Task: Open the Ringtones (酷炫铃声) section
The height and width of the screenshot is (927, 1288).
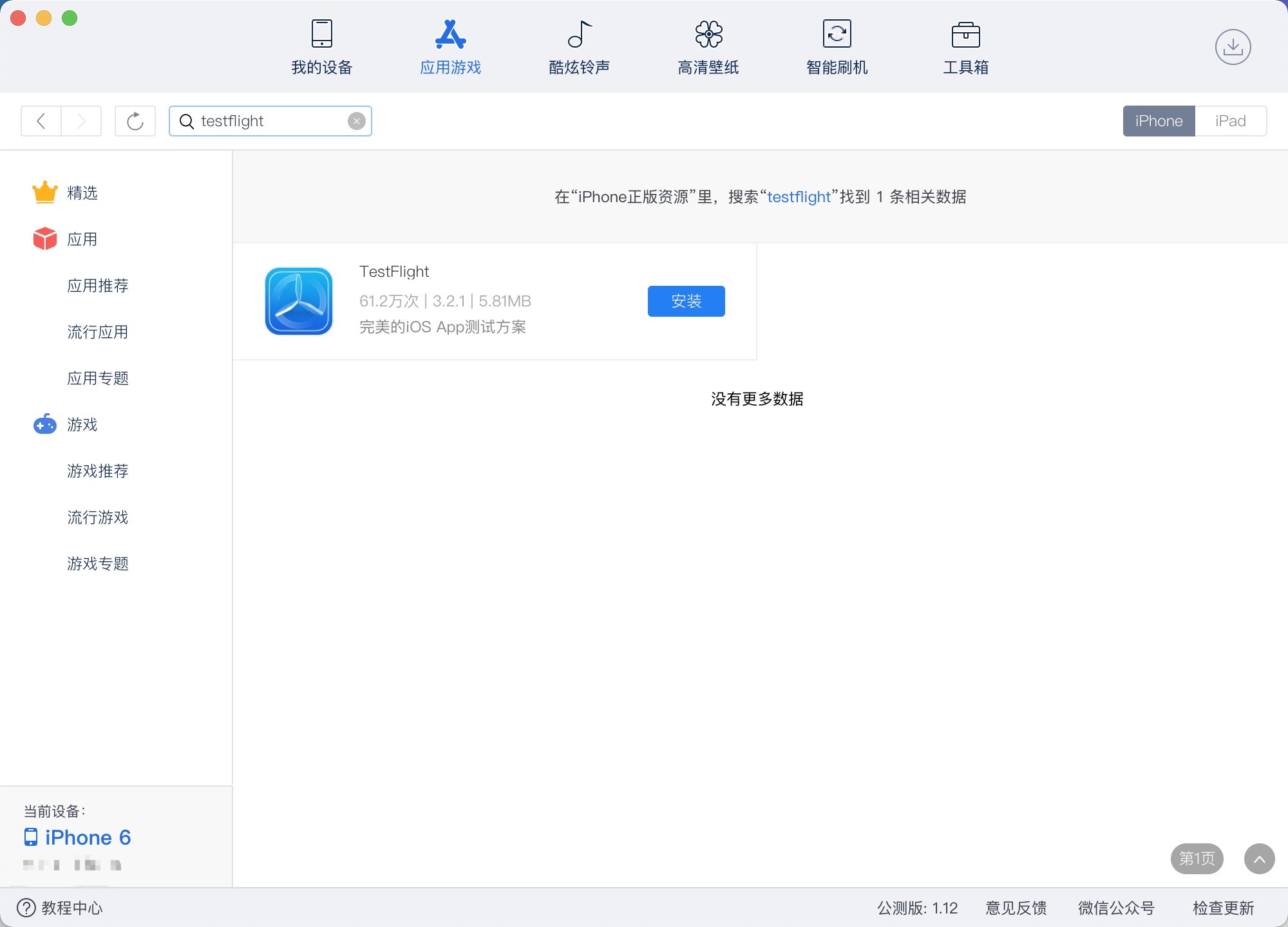Action: [579, 48]
